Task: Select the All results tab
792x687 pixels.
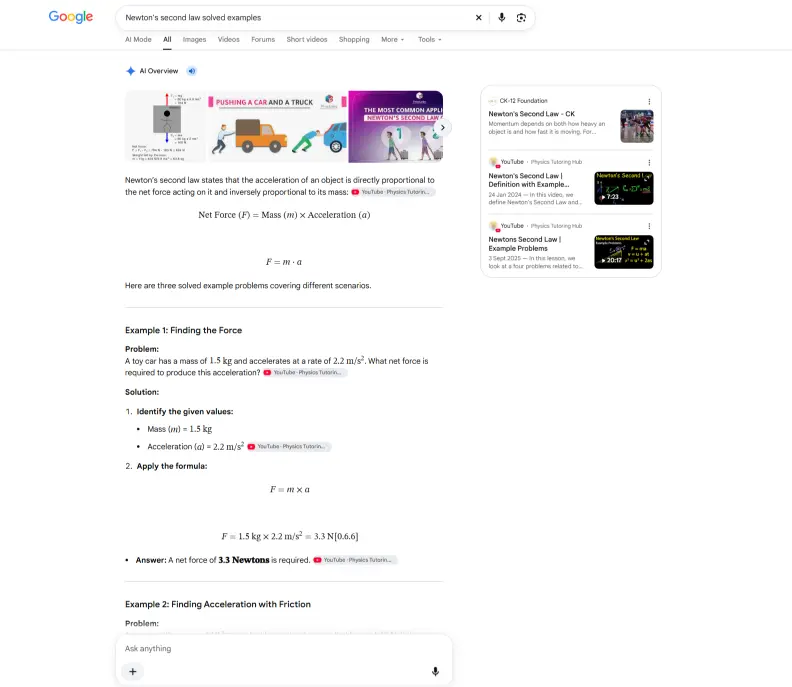Action: [167, 39]
